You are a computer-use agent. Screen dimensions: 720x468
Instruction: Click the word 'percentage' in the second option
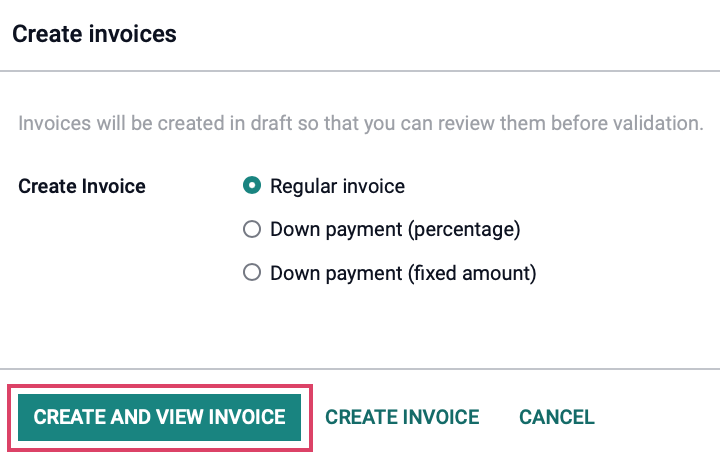[464, 229]
